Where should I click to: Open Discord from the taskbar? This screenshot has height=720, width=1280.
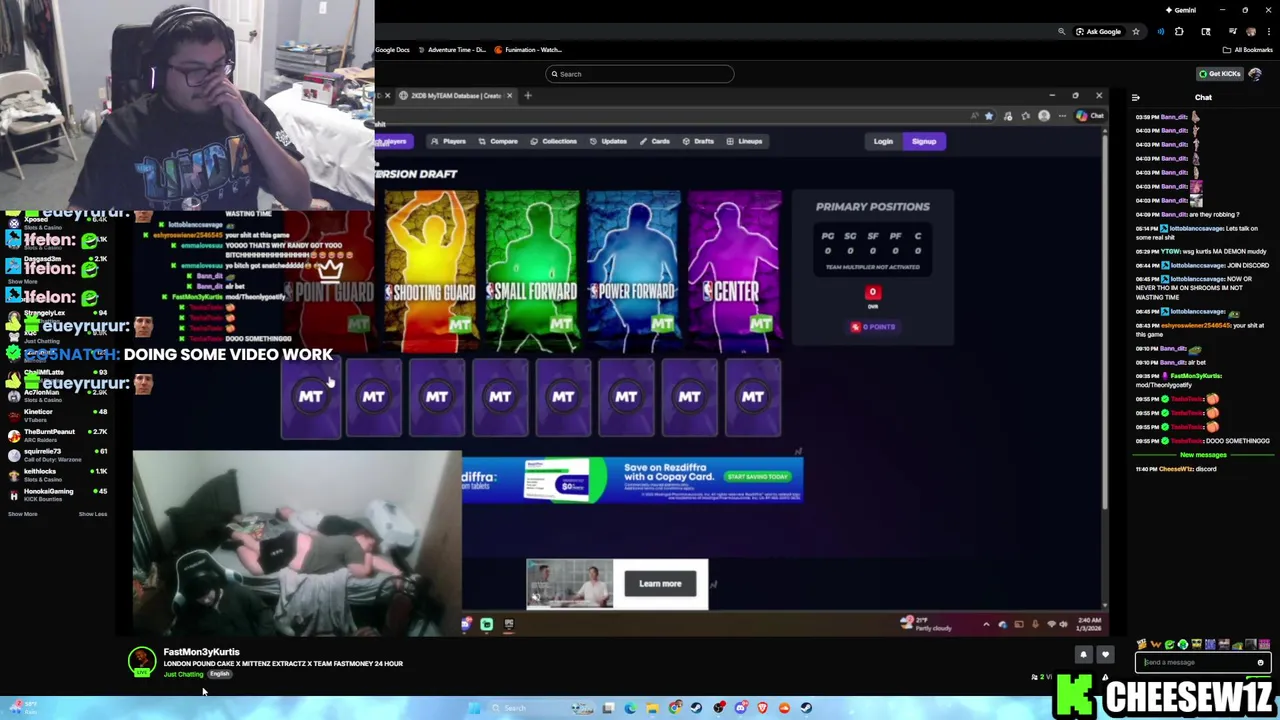coord(740,708)
